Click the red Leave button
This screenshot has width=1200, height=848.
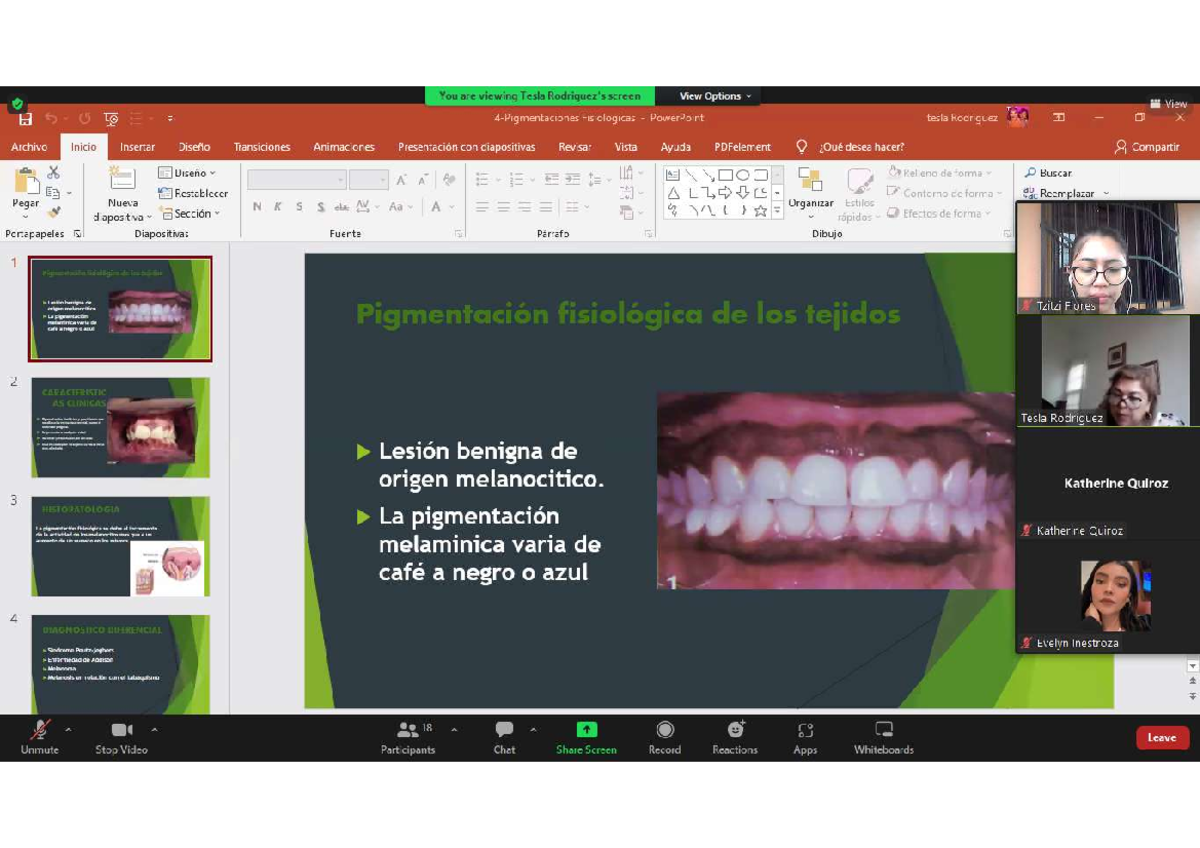1161,737
